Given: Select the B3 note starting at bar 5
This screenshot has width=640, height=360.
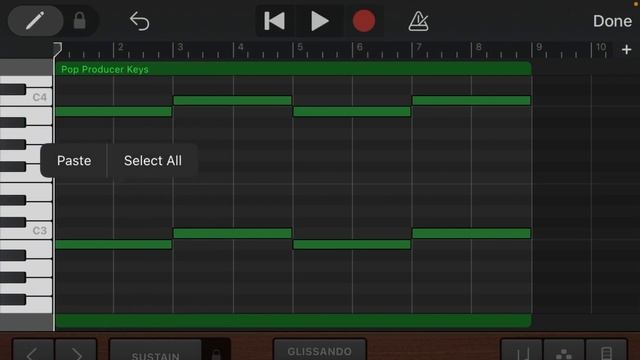Looking at the screenshot, I should 352,111.
